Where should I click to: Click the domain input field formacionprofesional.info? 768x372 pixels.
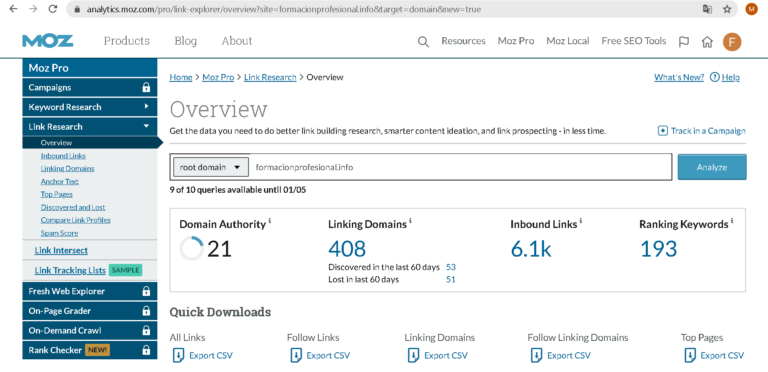click(460, 167)
